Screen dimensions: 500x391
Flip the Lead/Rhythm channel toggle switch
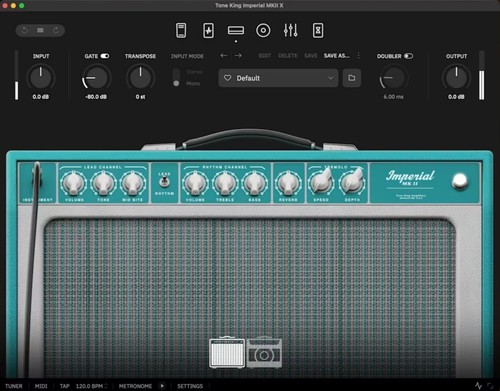click(164, 182)
